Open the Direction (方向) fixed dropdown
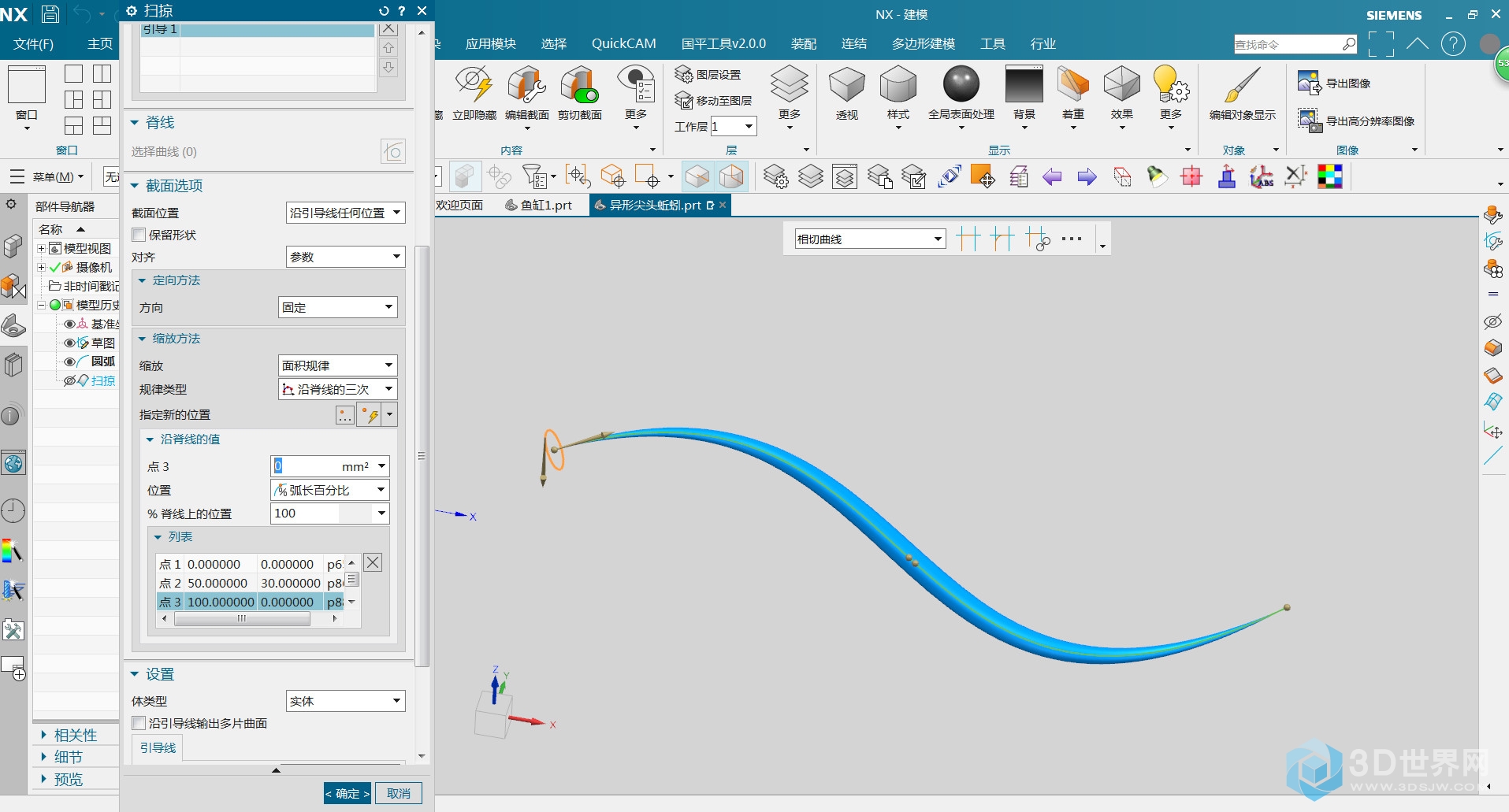The width and height of the screenshot is (1509, 812). point(337,307)
